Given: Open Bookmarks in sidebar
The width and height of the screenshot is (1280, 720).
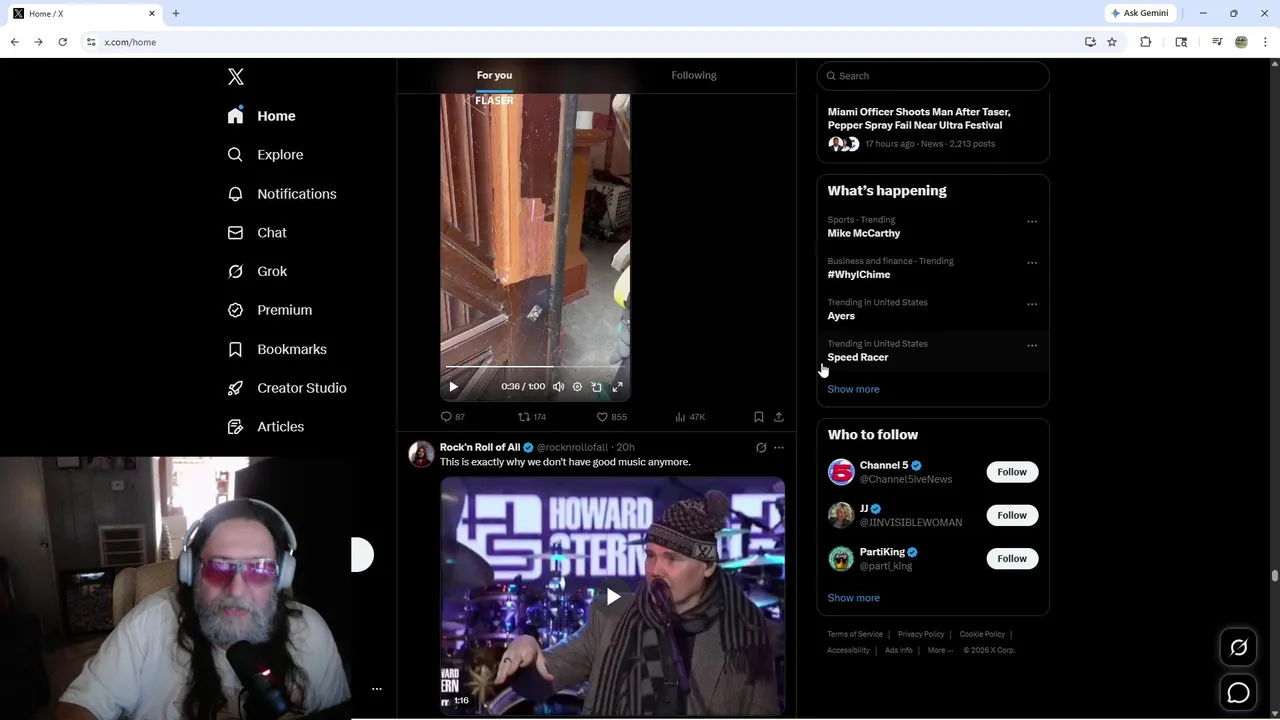Looking at the screenshot, I should pyautogui.click(x=277, y=349).
